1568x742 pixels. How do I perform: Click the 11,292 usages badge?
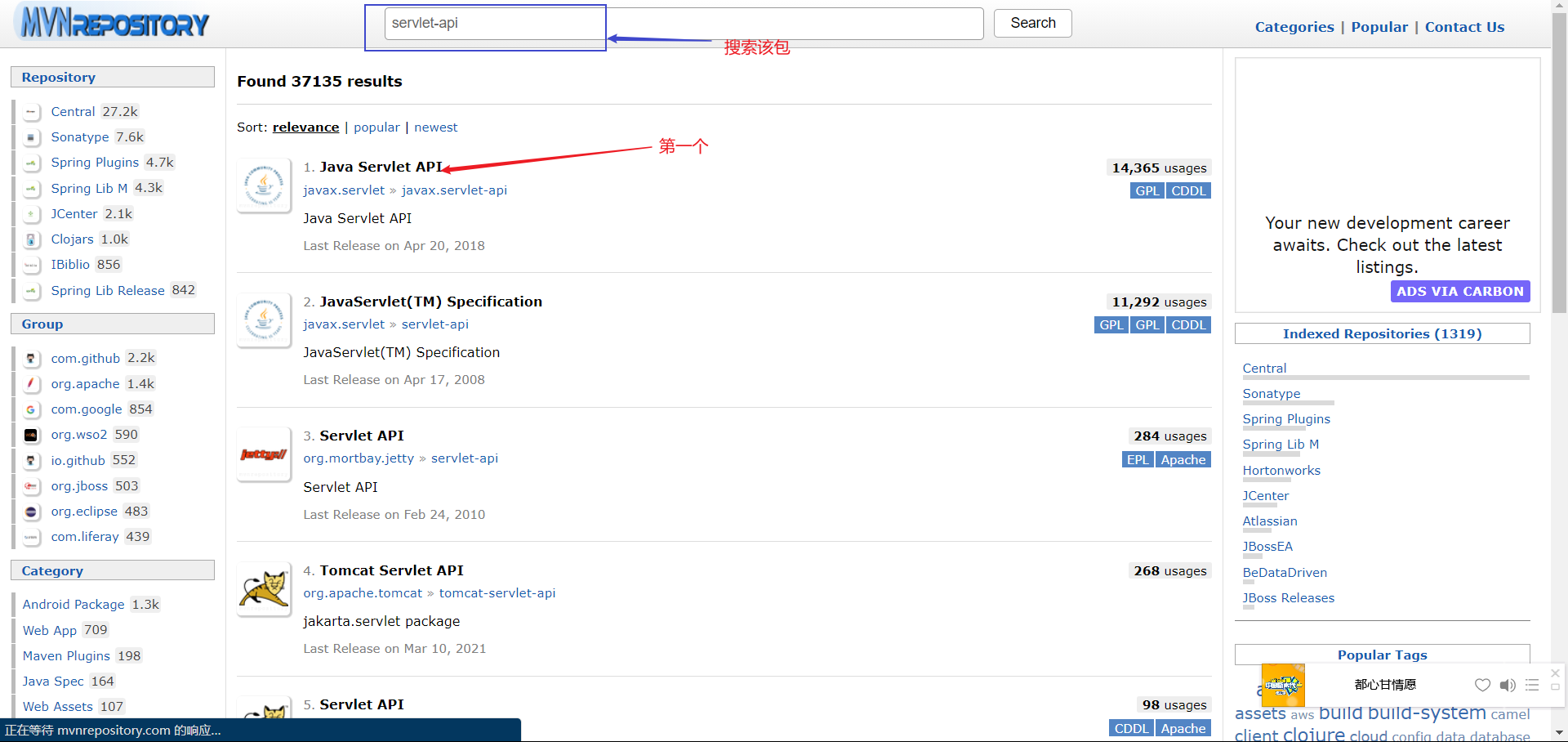click(x=1159, y=302)
